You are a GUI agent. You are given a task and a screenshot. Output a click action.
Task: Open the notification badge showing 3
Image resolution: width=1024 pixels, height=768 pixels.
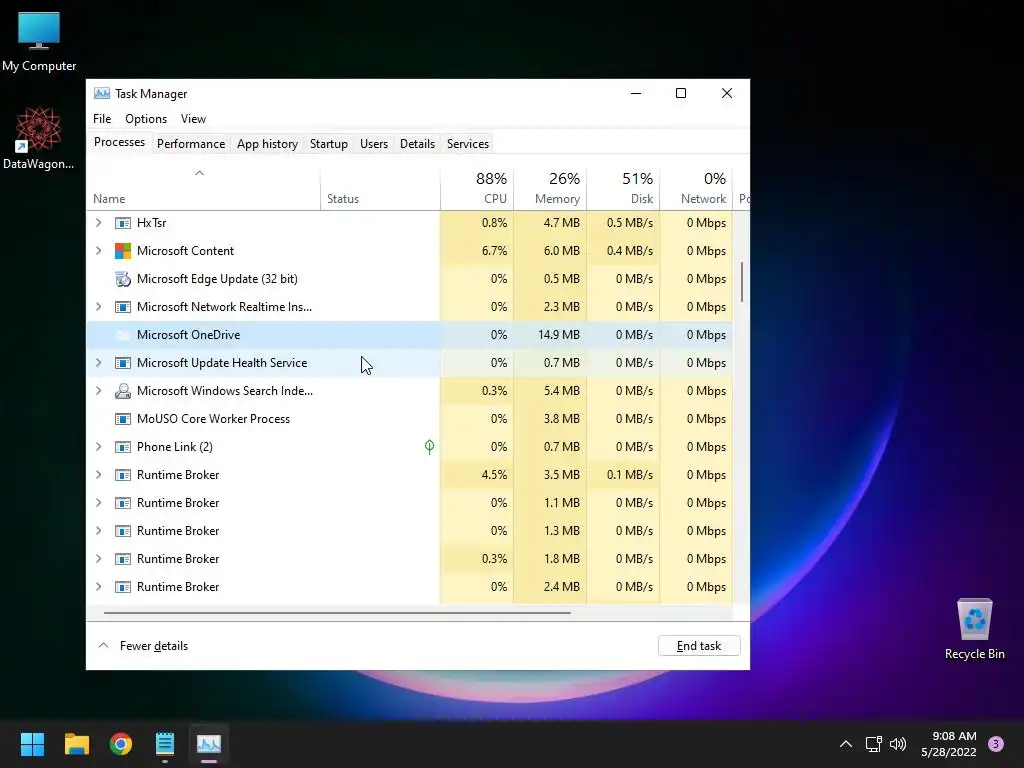point(996,744)
